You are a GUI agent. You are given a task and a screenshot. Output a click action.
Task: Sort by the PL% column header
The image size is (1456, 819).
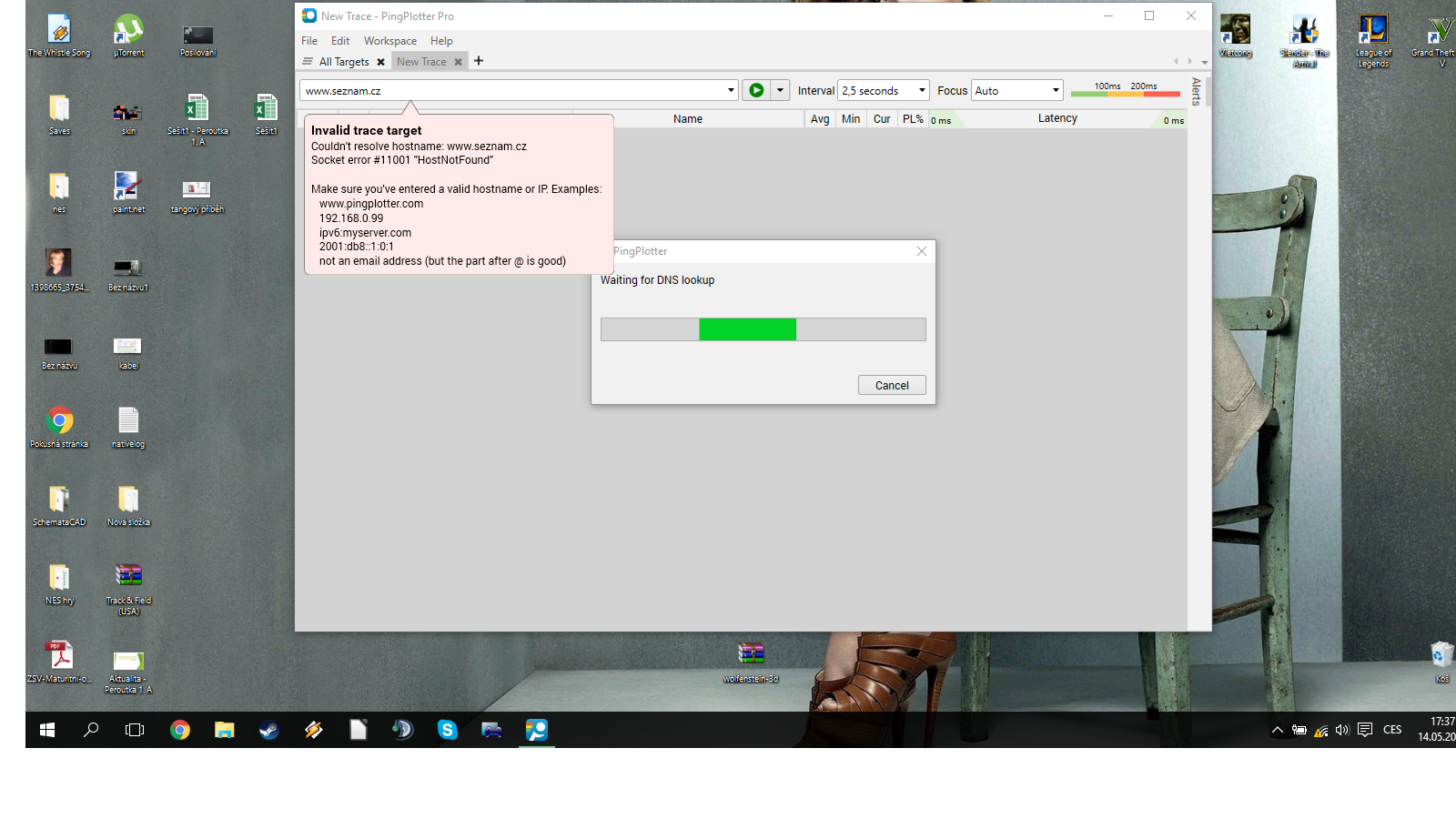pyautogui.click(x=913, y=119)
